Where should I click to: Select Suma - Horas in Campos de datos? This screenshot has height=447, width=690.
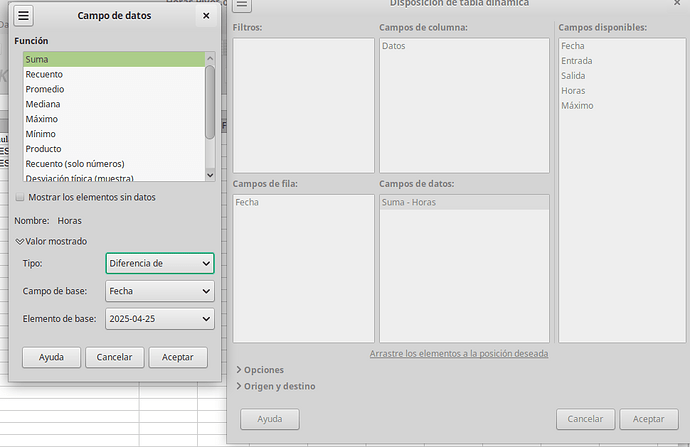tap(464, 202)
